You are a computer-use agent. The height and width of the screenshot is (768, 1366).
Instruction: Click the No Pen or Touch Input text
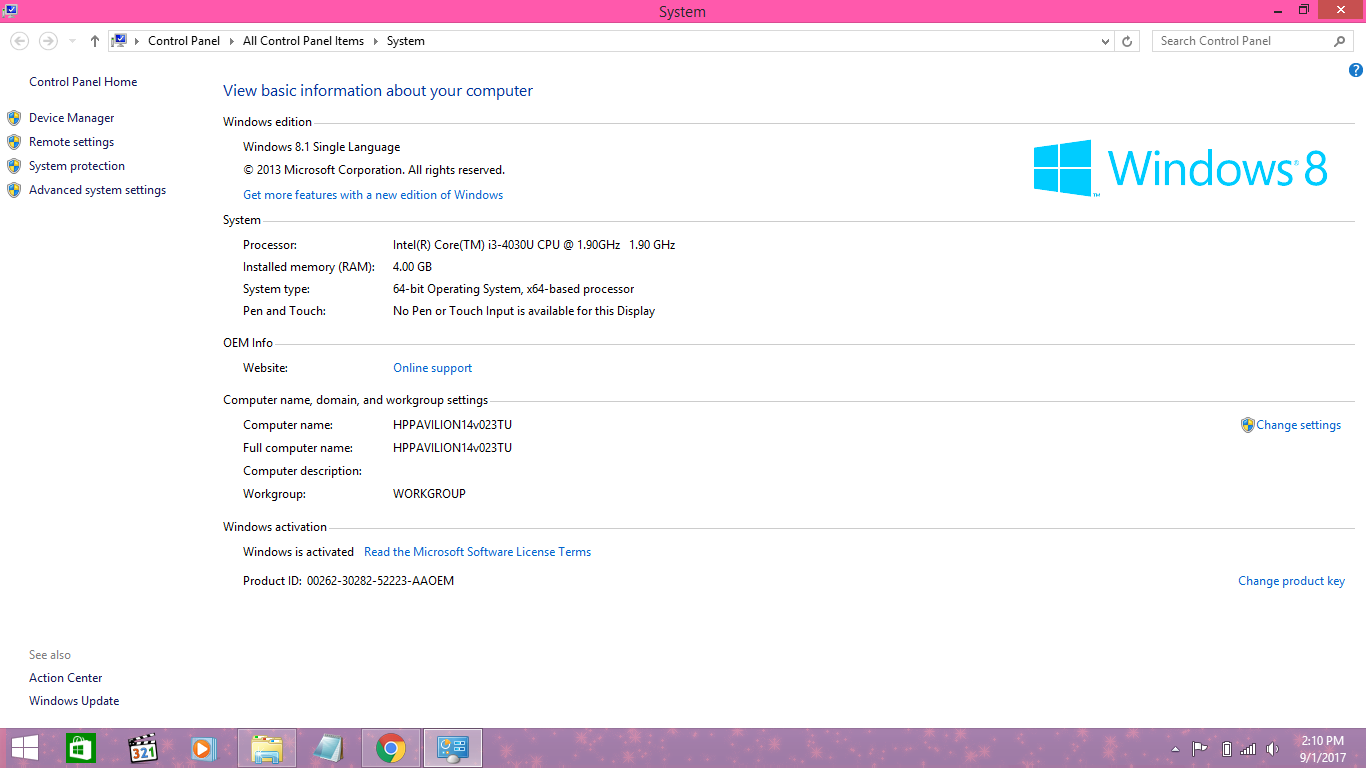coord(524,311)
